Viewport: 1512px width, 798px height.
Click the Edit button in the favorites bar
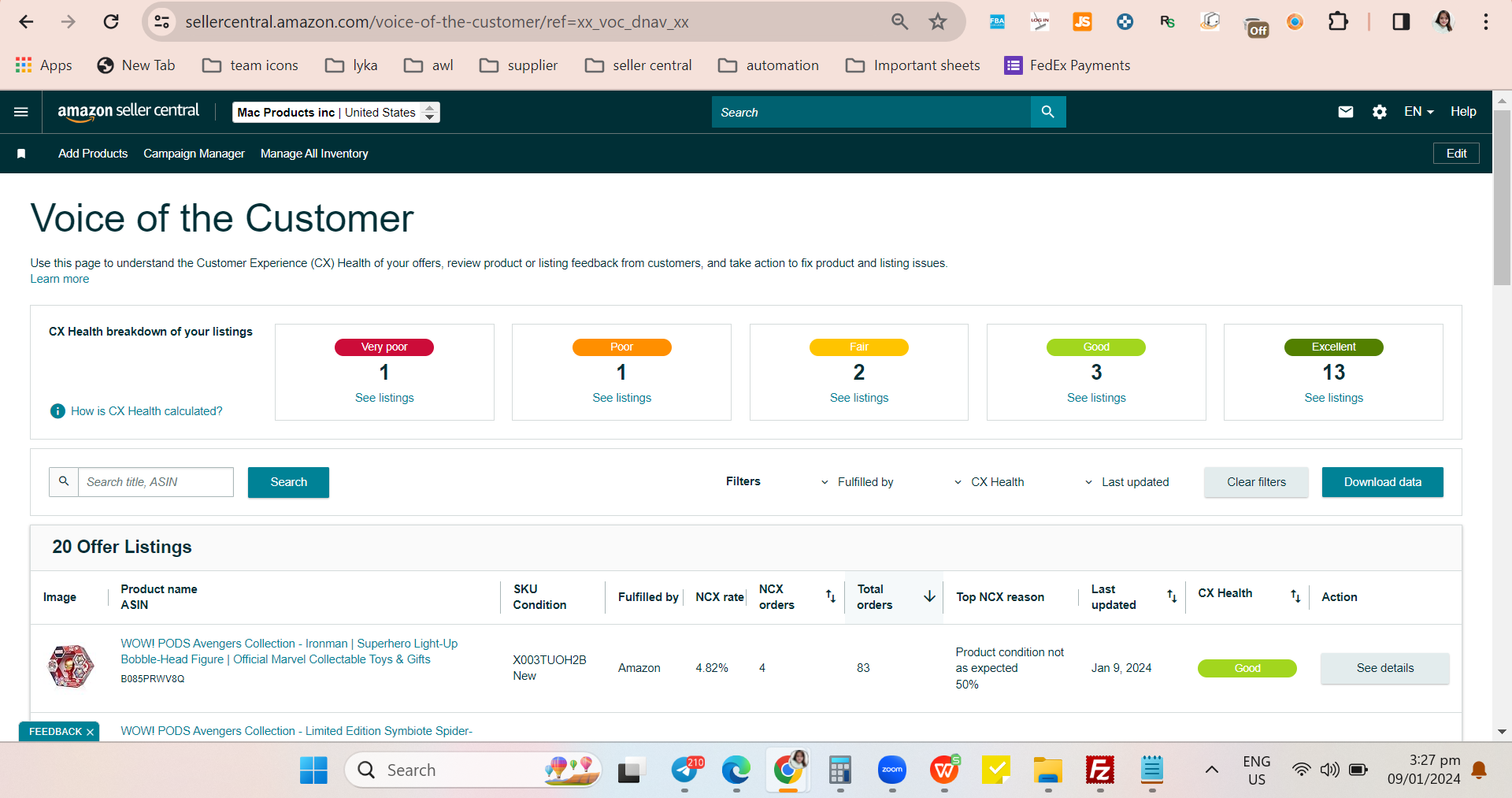[x=1456, y=154]
